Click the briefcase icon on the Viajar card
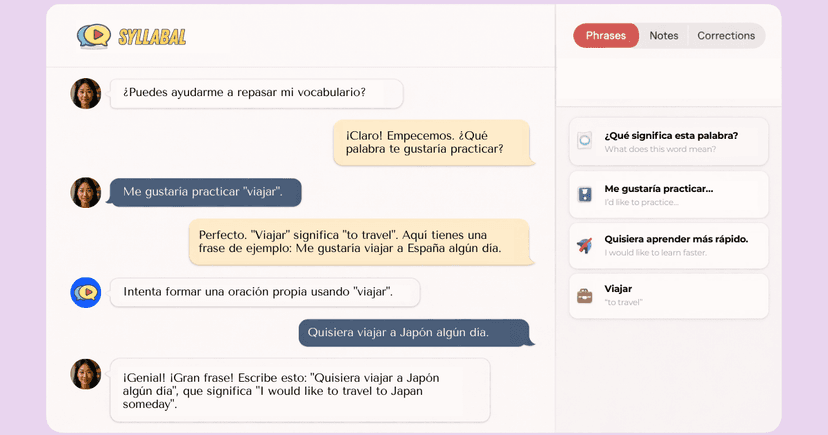Screen dimensions: 828x435 [585, 296]
